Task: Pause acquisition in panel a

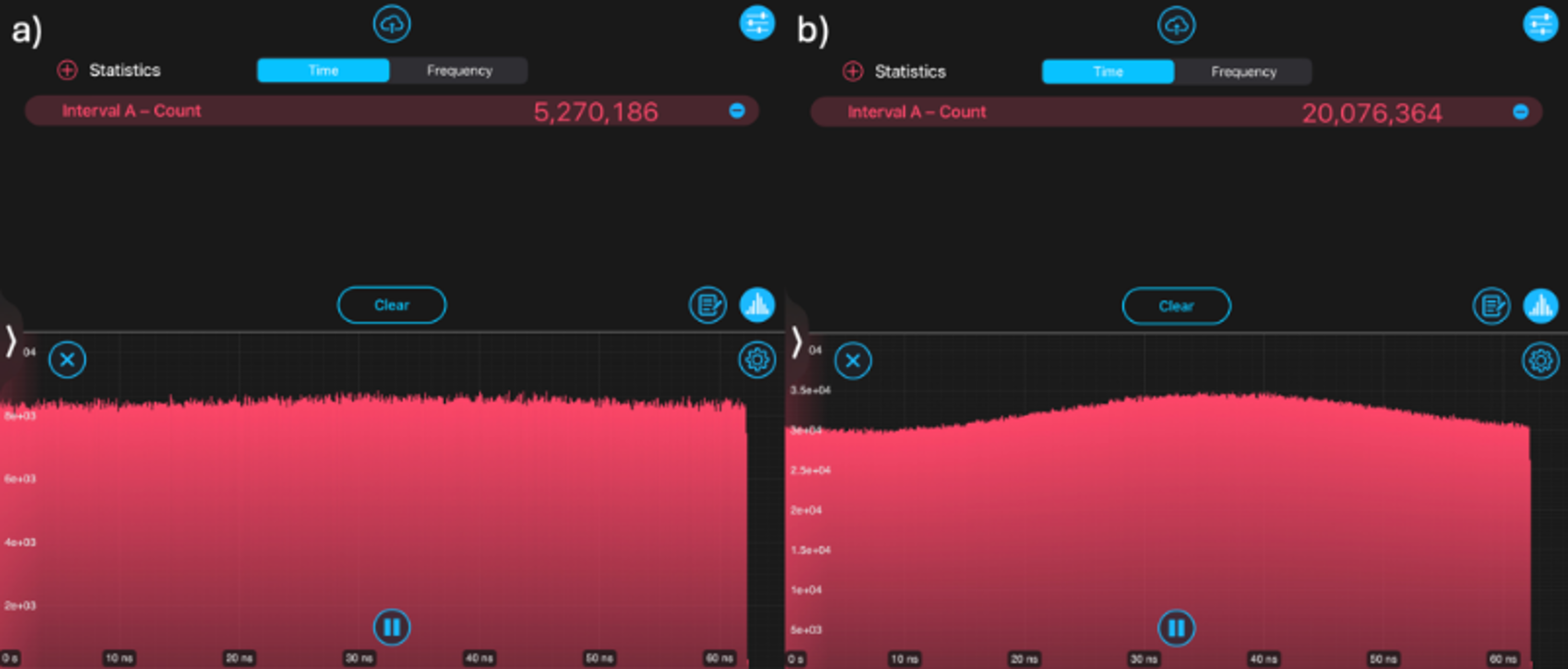Action: 392,627
